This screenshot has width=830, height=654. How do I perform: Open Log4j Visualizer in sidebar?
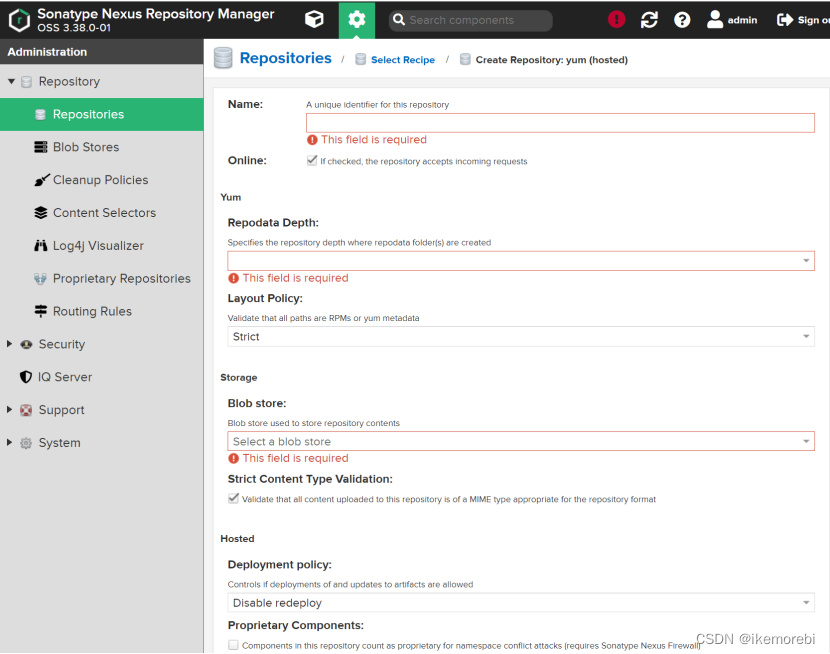click(x=102, y=246)
